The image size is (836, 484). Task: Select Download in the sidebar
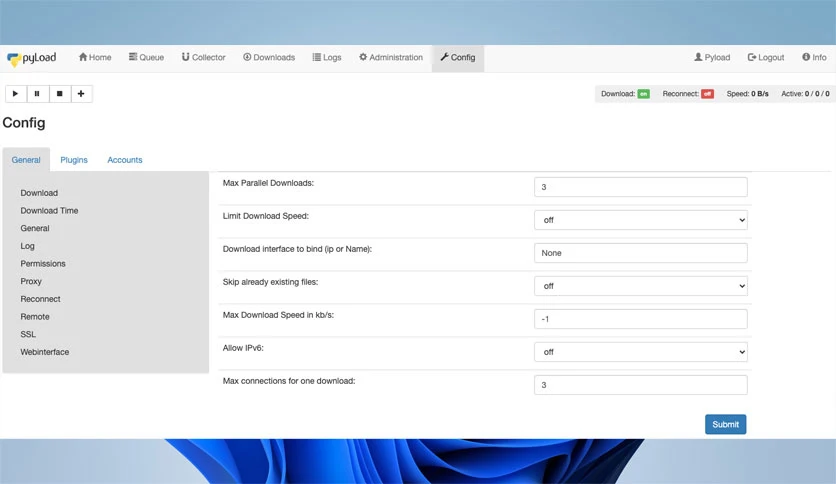[x=39, y=193]
